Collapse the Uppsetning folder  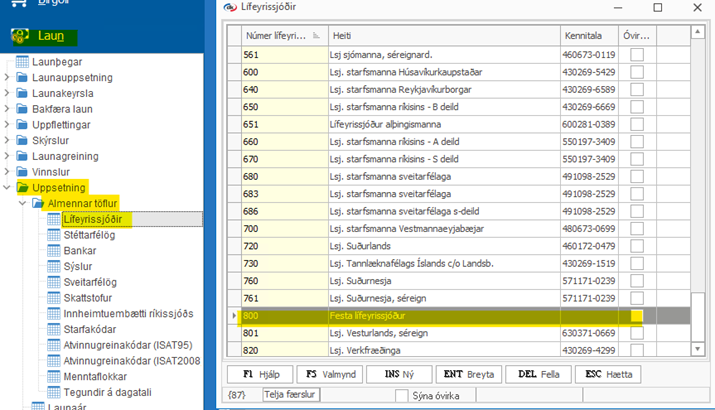8,187
